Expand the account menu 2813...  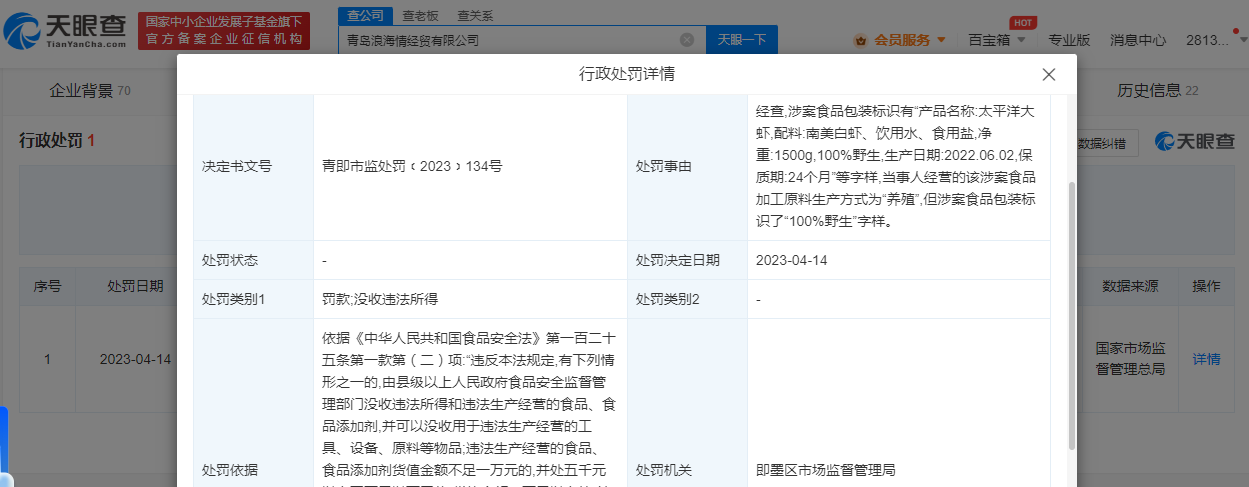[x=1214, y=40]
